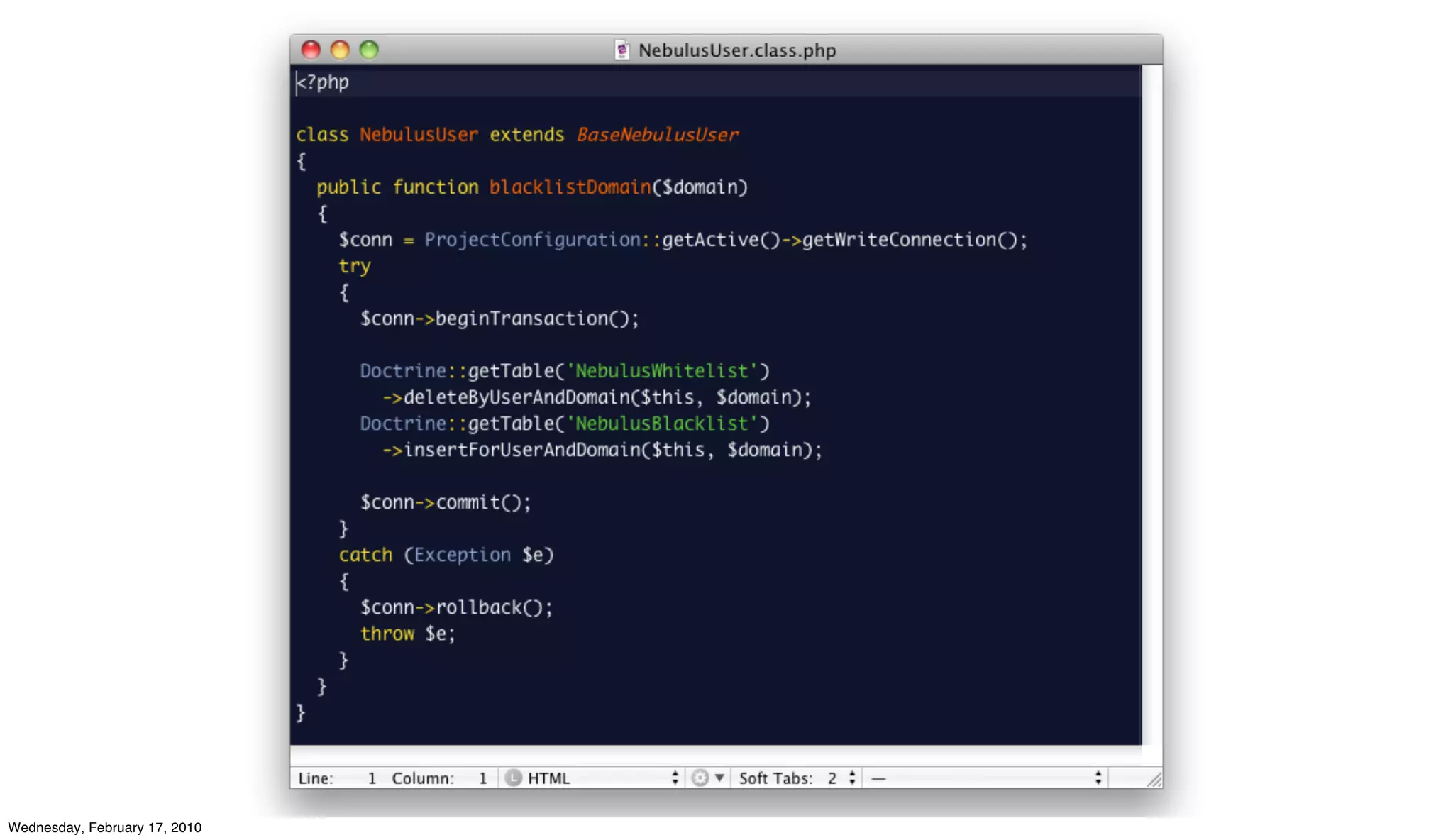Place cursor on BaseNebulusUser class name
1453x840 pixels.
[657, 135]
